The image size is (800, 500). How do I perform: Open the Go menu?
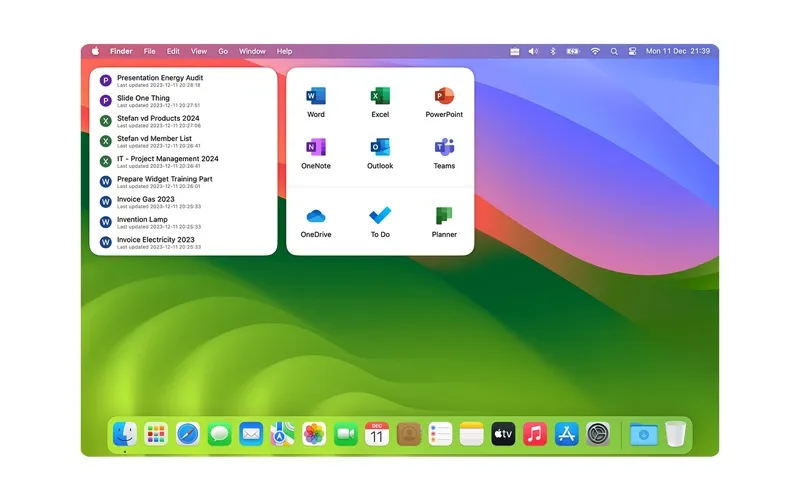tap(223, 51)
